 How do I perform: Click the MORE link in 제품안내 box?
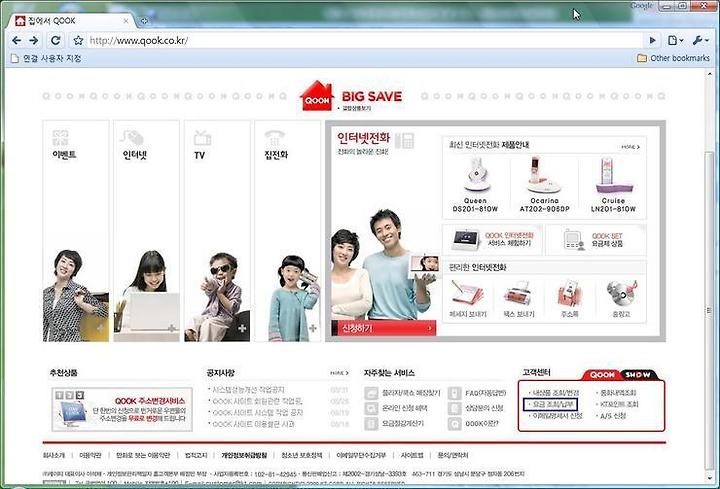click(630, 147)
